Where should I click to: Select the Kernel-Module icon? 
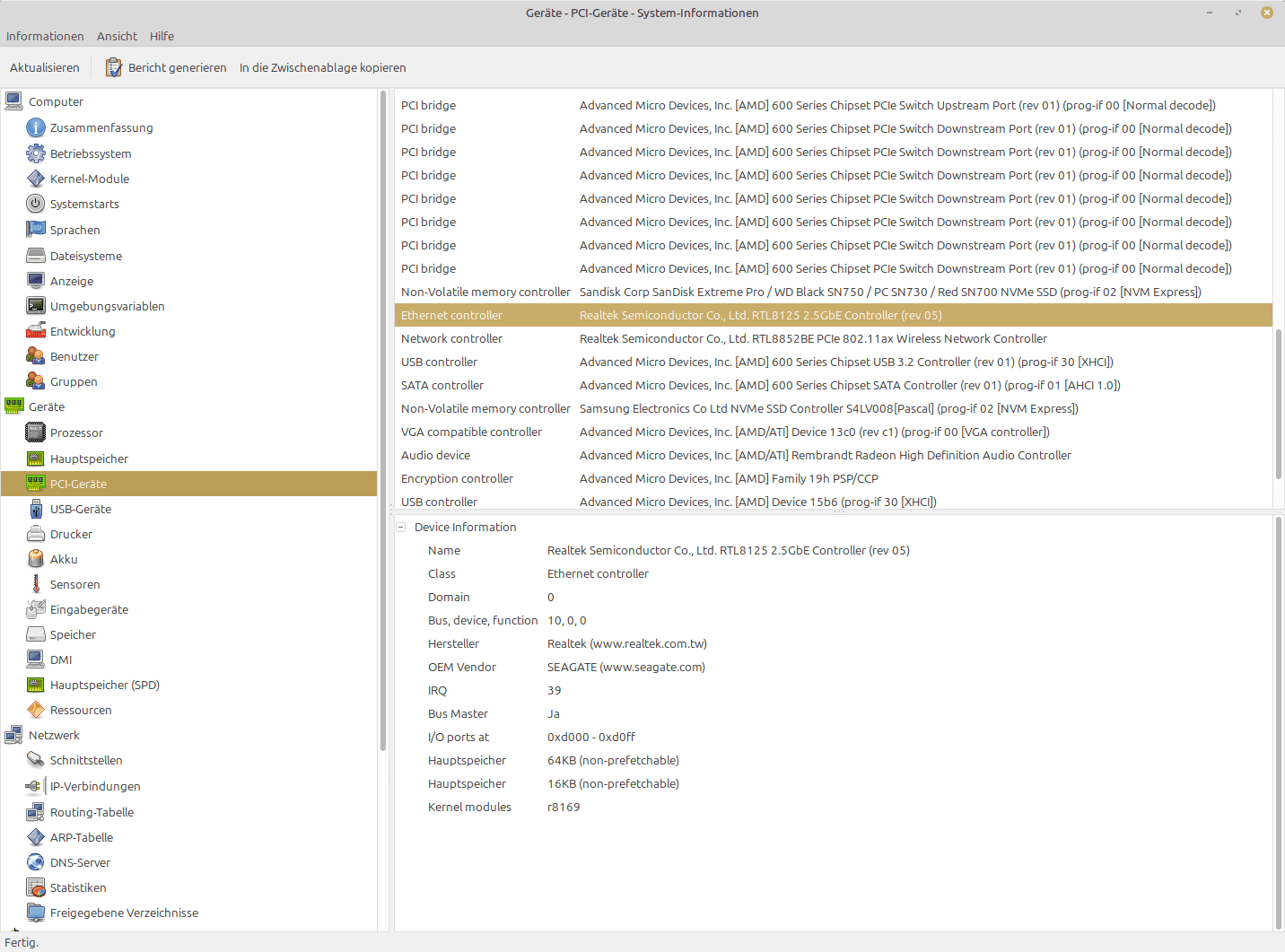36,179
